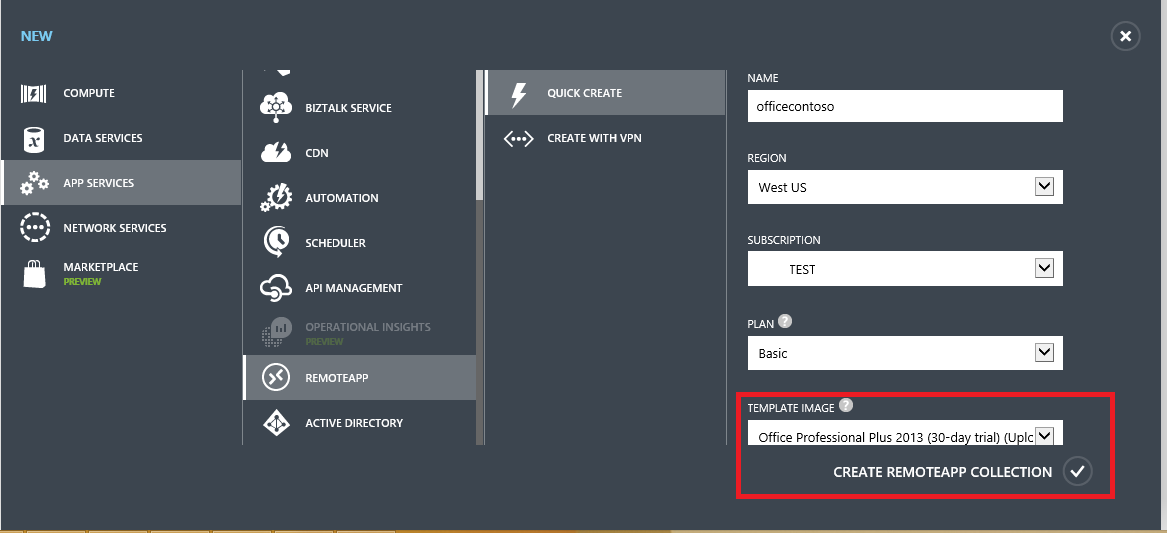Viewport: 1167px width, 533px height.
Task: Choose APP SERVICES category
Action: click(121, 182)
